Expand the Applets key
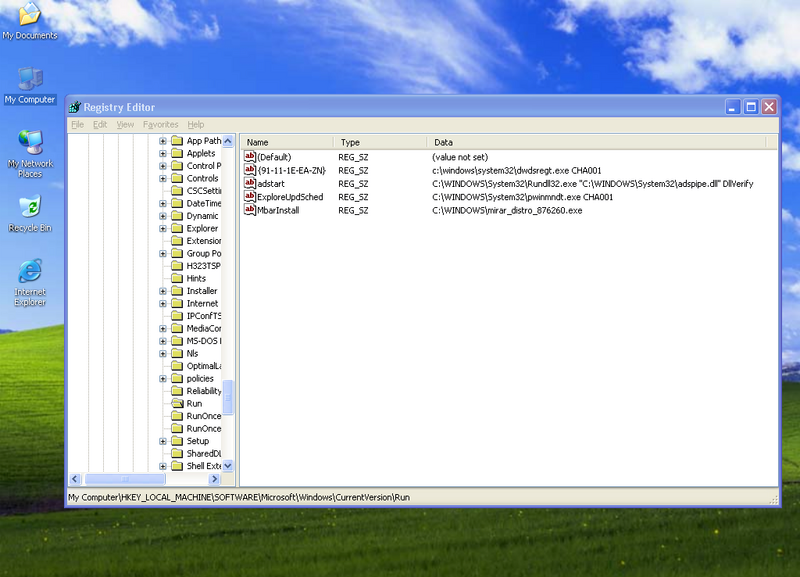This screenshot has height=577, width=800. 162,153
